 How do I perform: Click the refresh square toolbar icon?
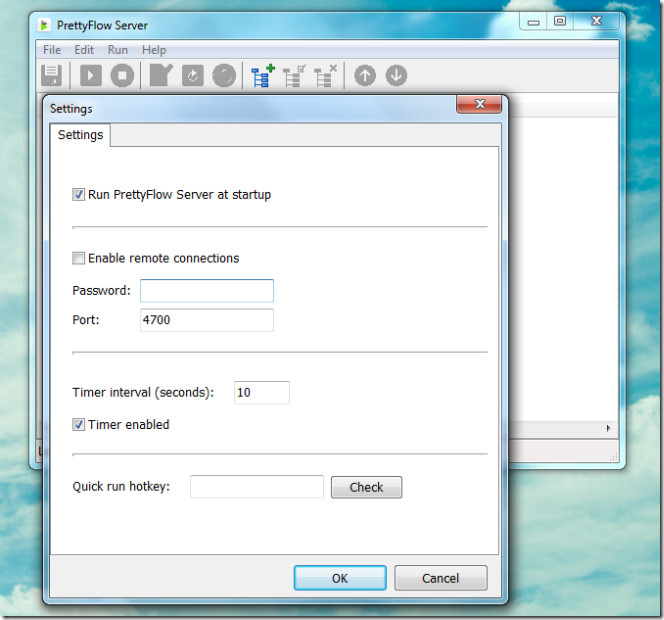(193, 75)
